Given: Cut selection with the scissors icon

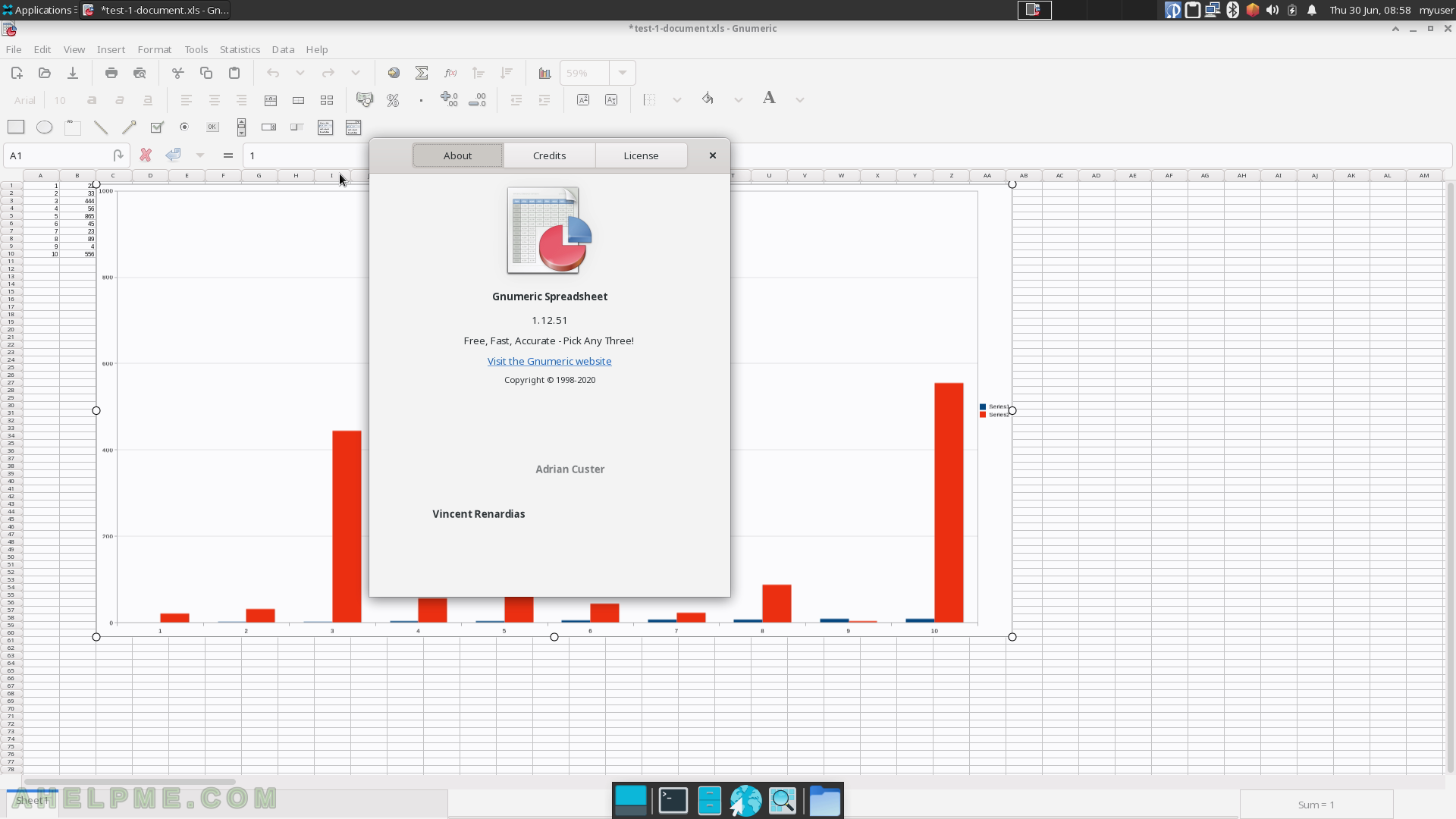Looking at the screenshot, I should coord(178,73).
